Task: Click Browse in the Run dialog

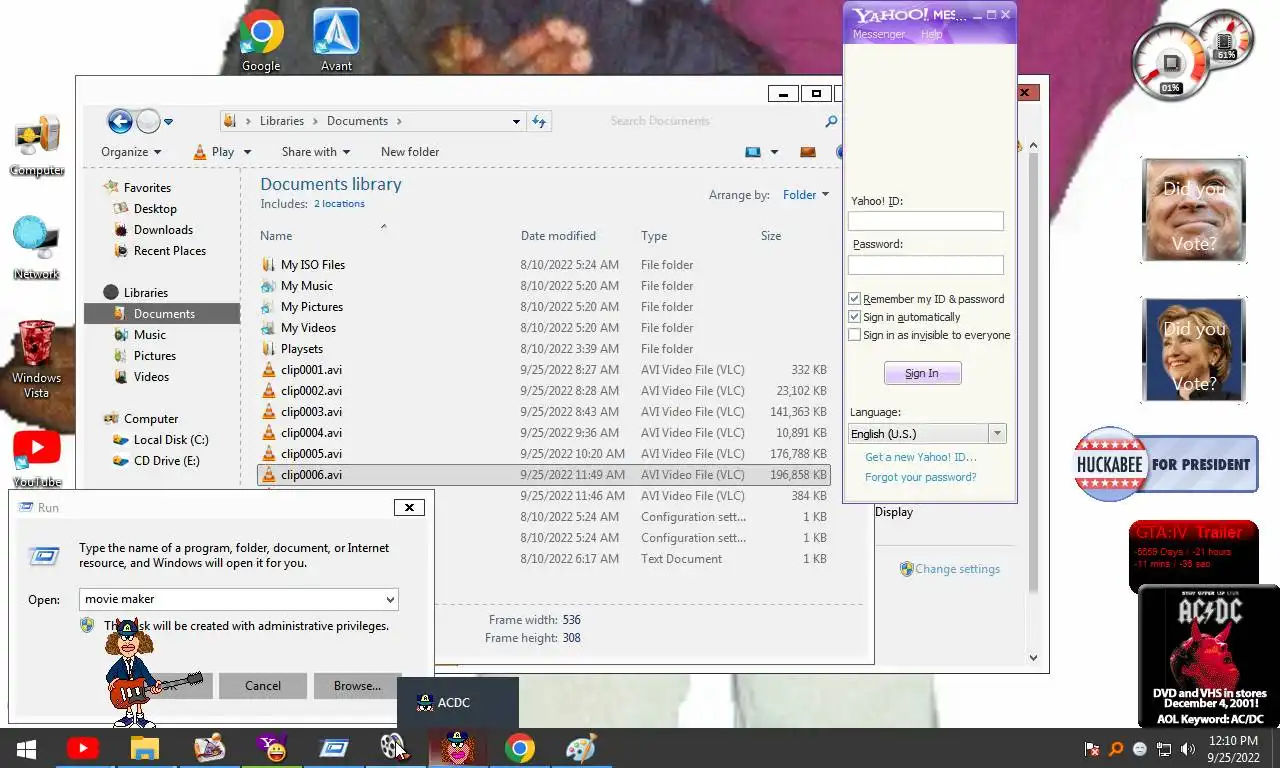Action: [357, 686]
